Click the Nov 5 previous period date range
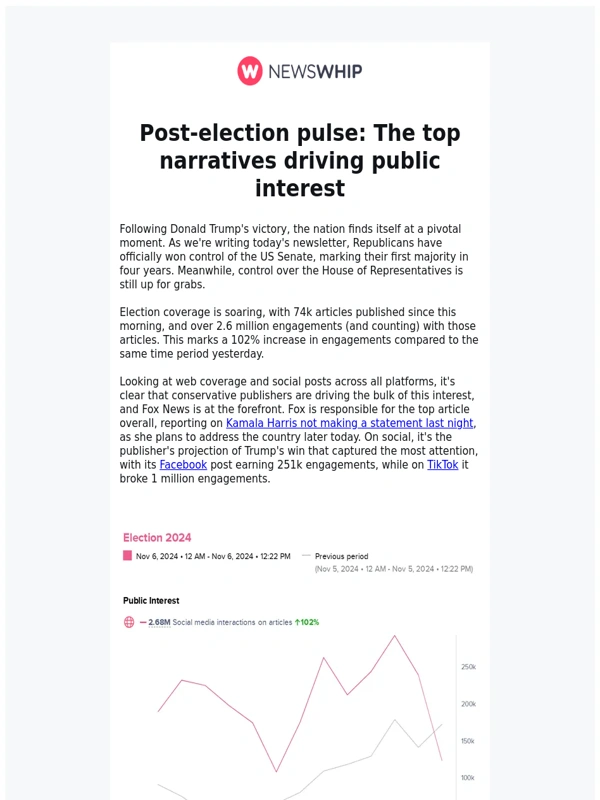600x800 pixels. [x=394, y=569]
